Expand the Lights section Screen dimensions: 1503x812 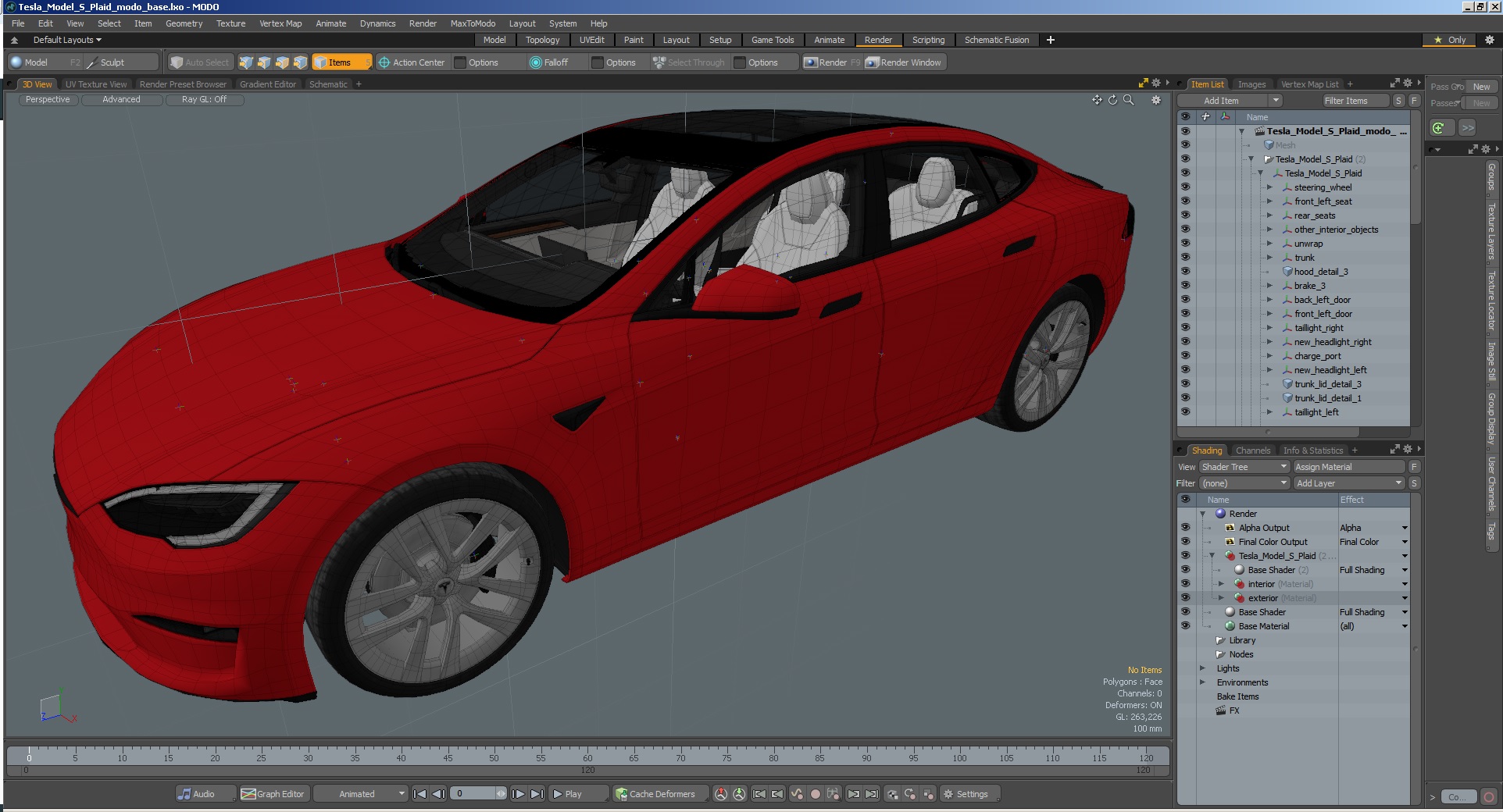click(x=1203, y=668)
